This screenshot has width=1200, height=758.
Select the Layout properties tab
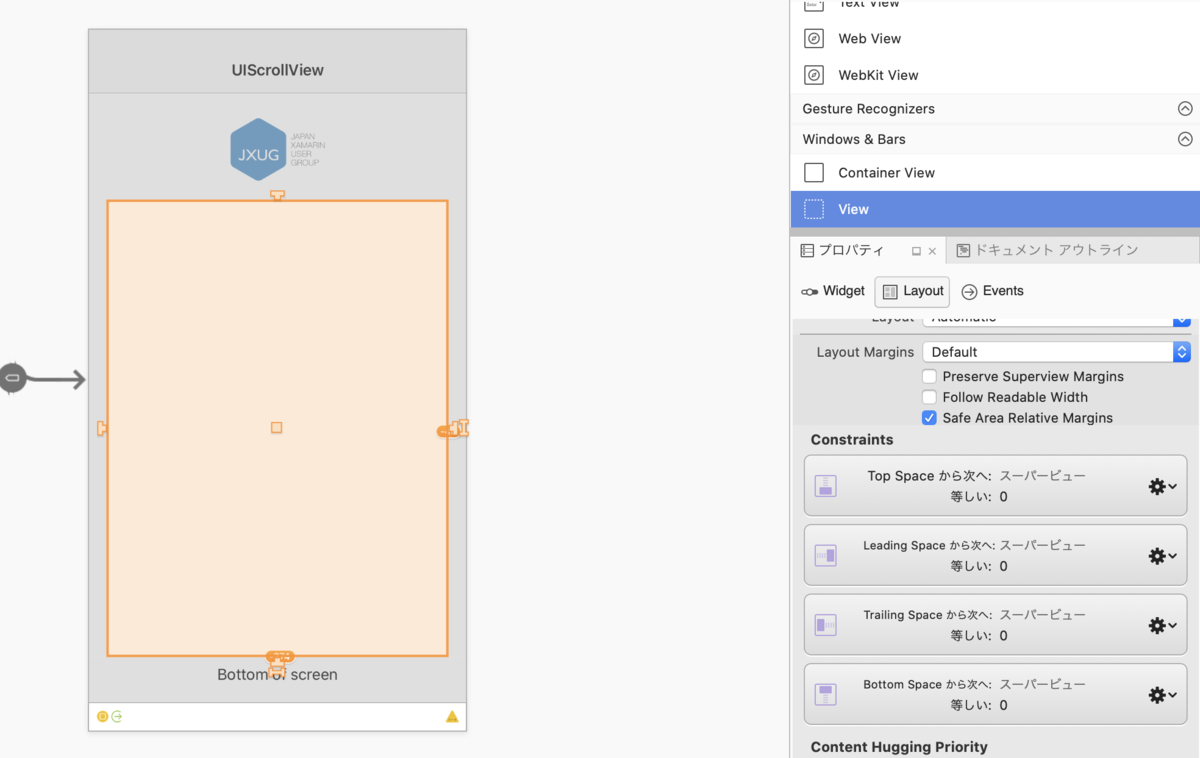click(912, 291)
